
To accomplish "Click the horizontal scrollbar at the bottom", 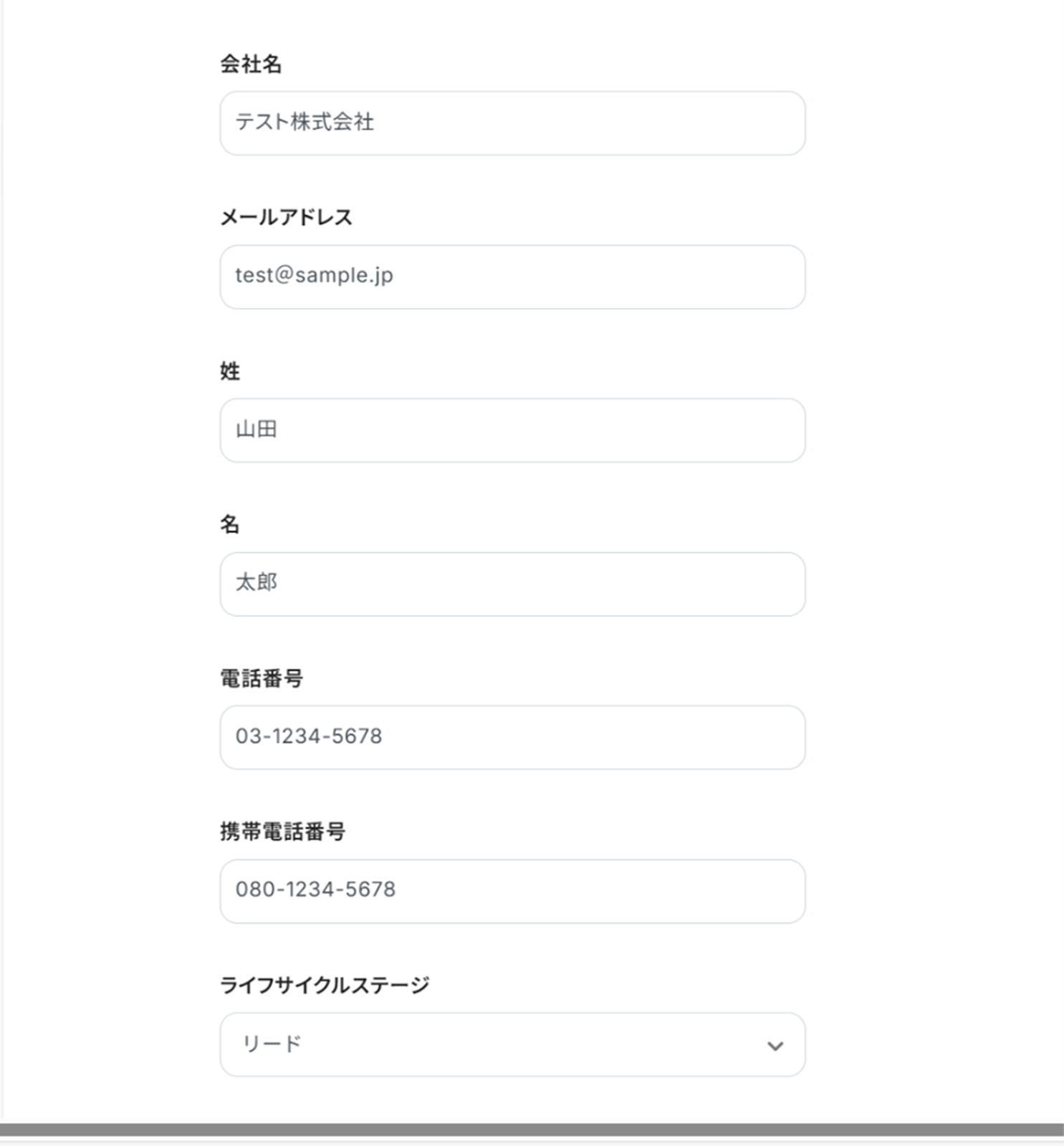I will 532,1130.
